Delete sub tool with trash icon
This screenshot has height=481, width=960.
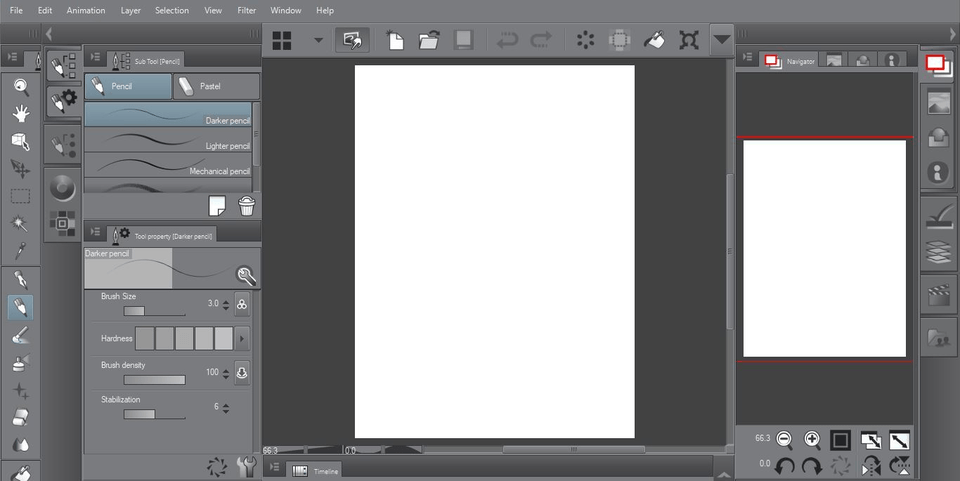click(x=247, y=206)
